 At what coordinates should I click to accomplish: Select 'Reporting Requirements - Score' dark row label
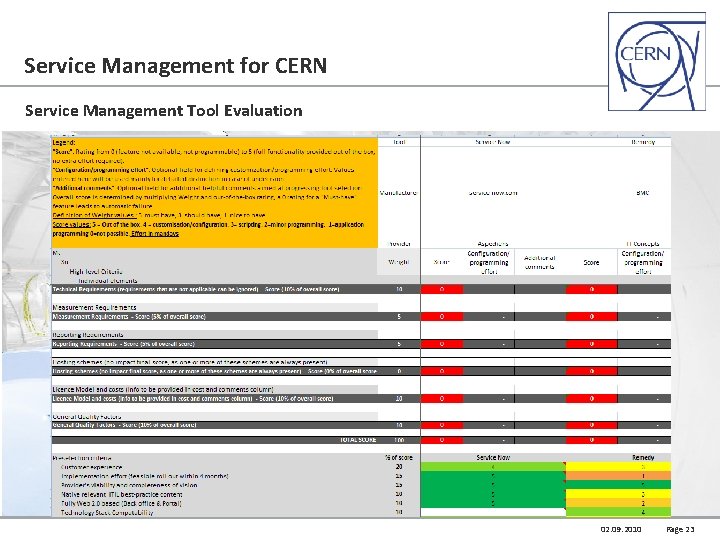124,344
